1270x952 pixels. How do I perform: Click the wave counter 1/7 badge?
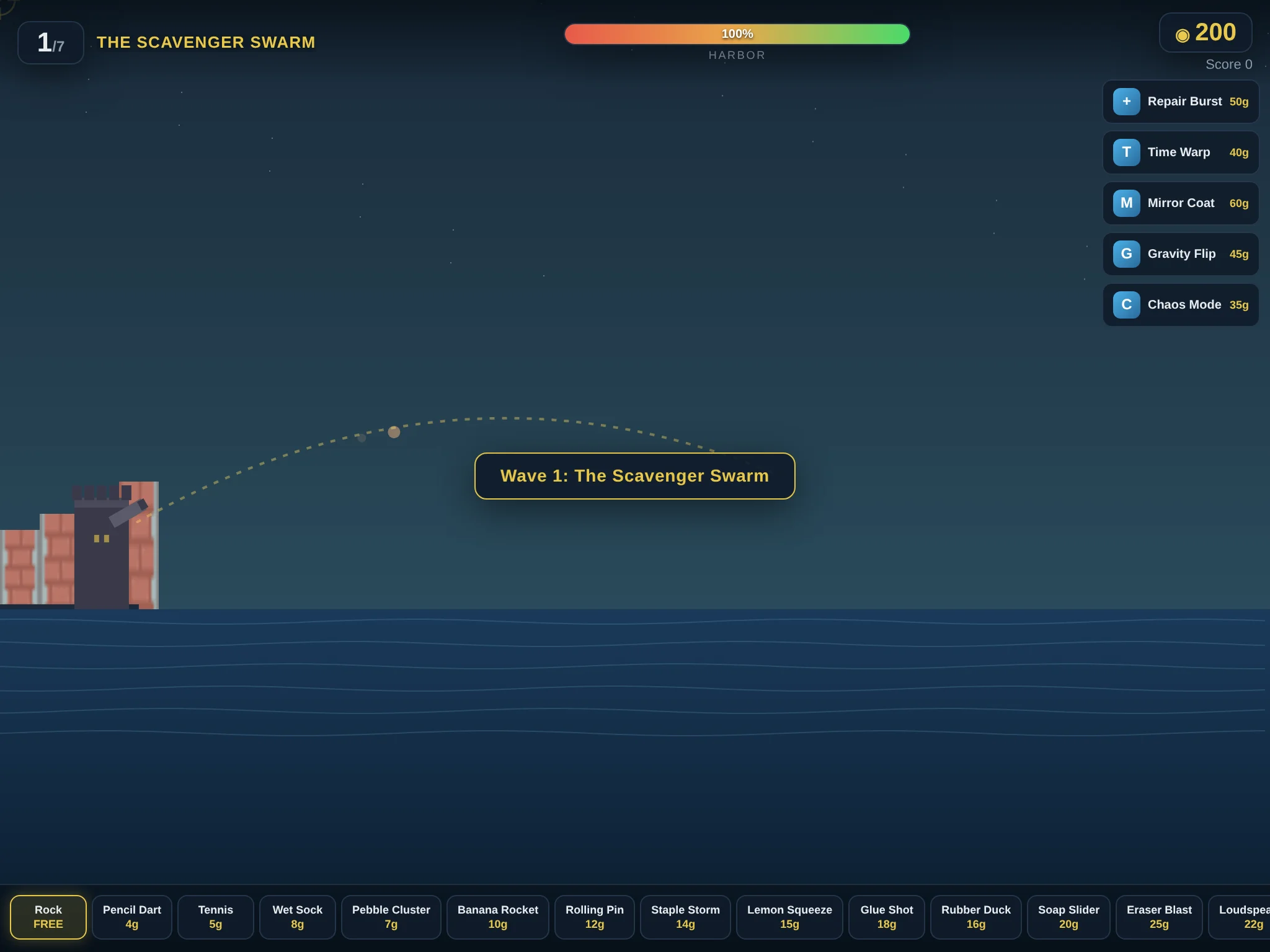[x=51, y=43]
